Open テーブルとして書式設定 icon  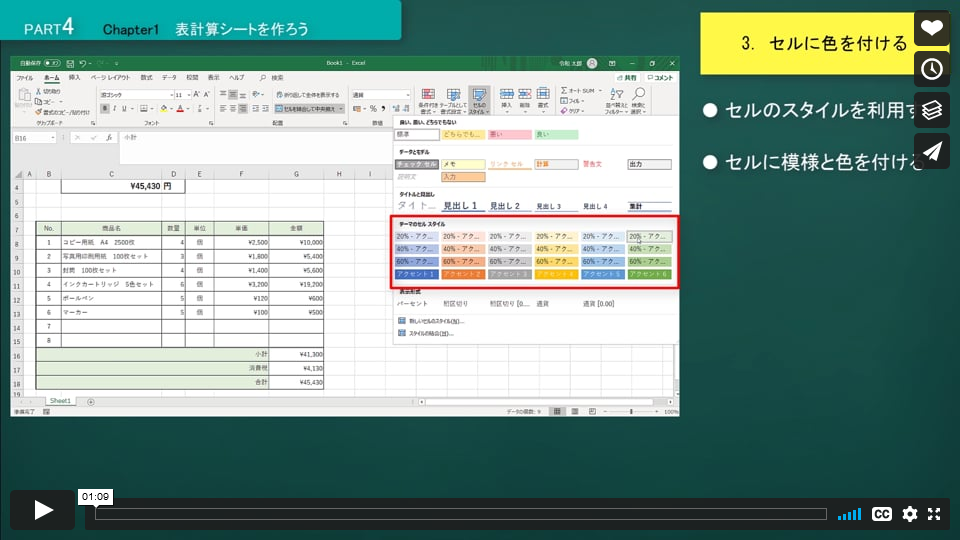[453, 101]
